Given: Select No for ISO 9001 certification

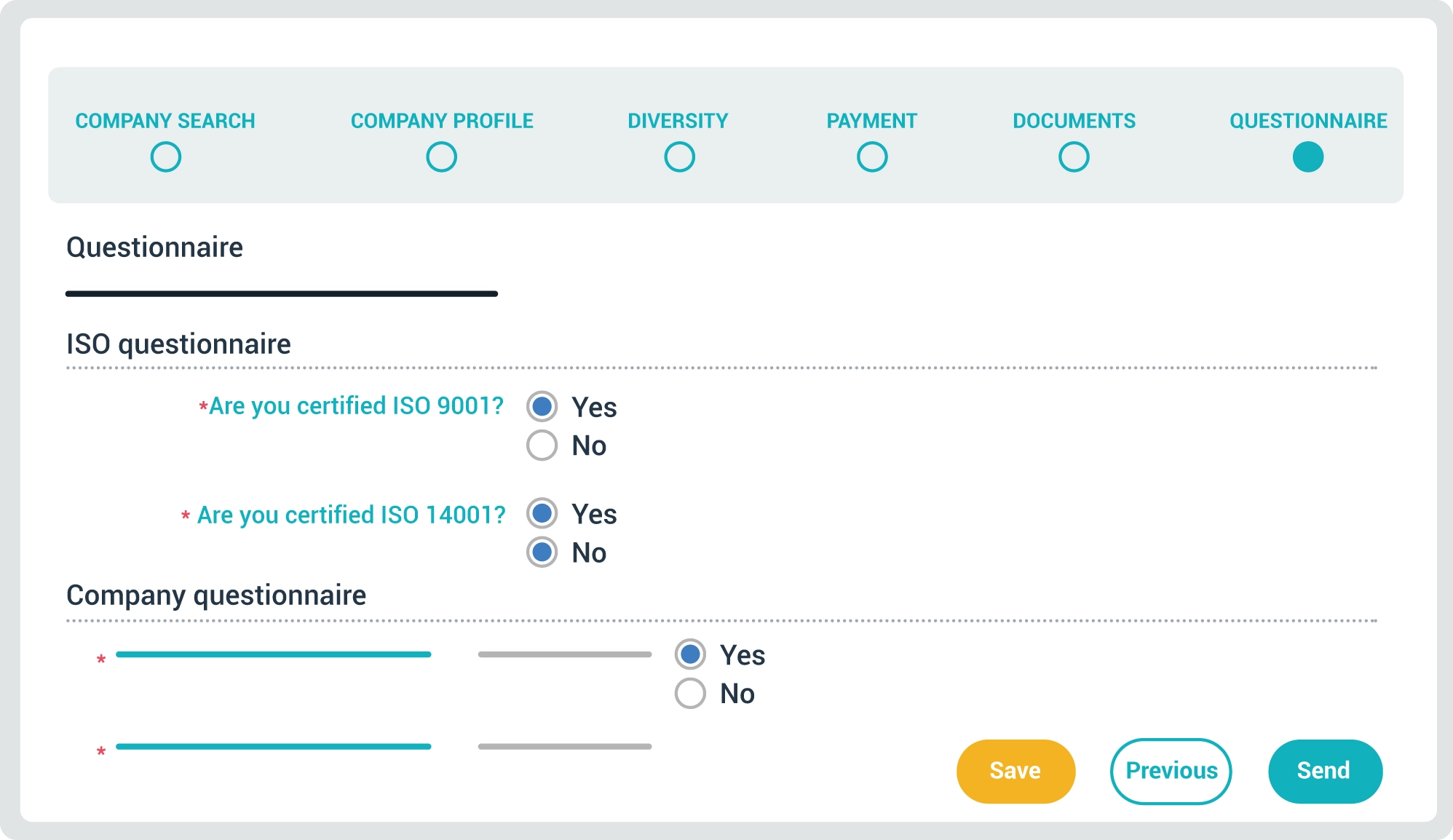Looking at the screenshot, I should 542,445.
